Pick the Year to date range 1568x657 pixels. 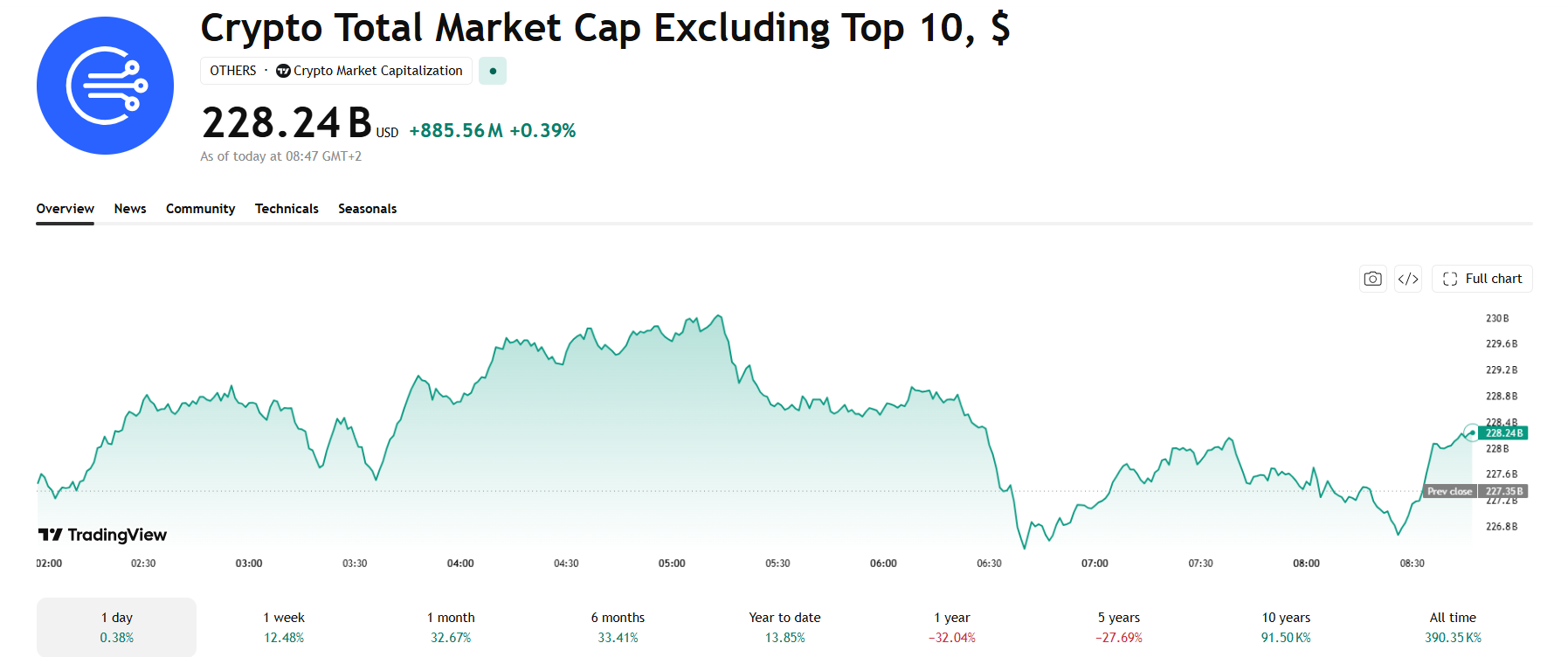point(784,627)
